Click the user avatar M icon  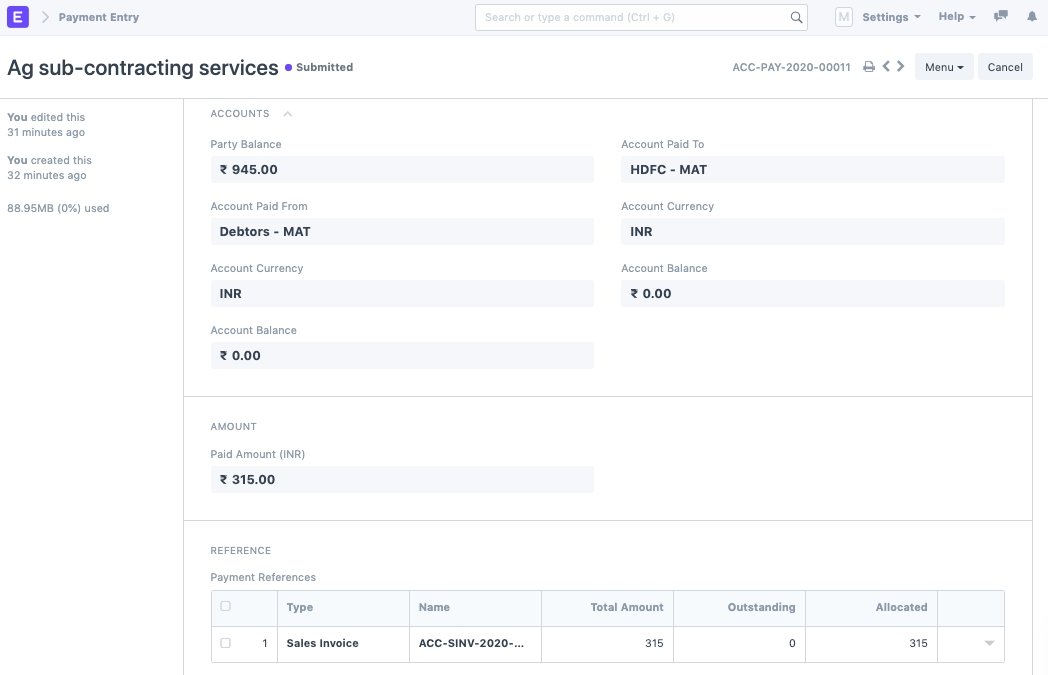coord(844,17)
